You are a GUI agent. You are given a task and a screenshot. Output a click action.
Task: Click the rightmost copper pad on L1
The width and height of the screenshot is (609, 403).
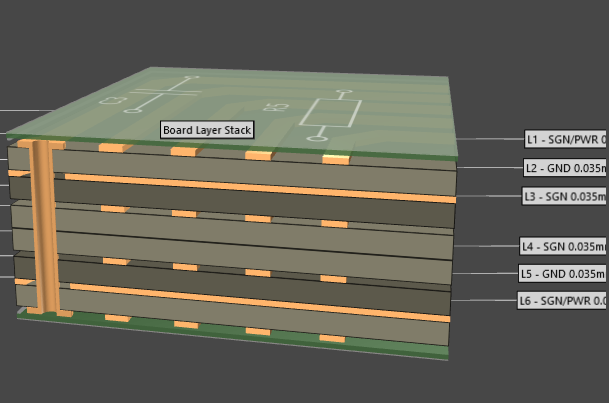(336, 158)
